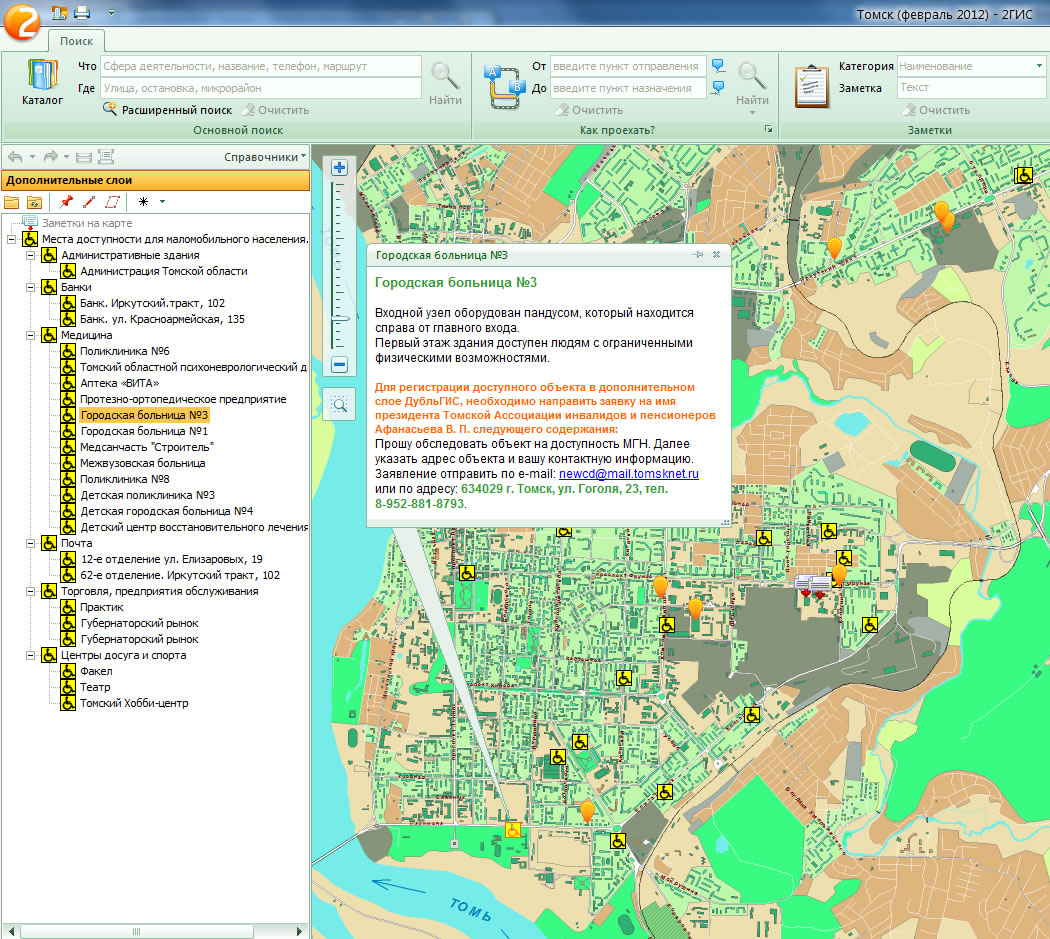Viewport: 1050px width, 939px height.
Task: Click the map zoom slider handle
Action: click(x=340, y=319)
